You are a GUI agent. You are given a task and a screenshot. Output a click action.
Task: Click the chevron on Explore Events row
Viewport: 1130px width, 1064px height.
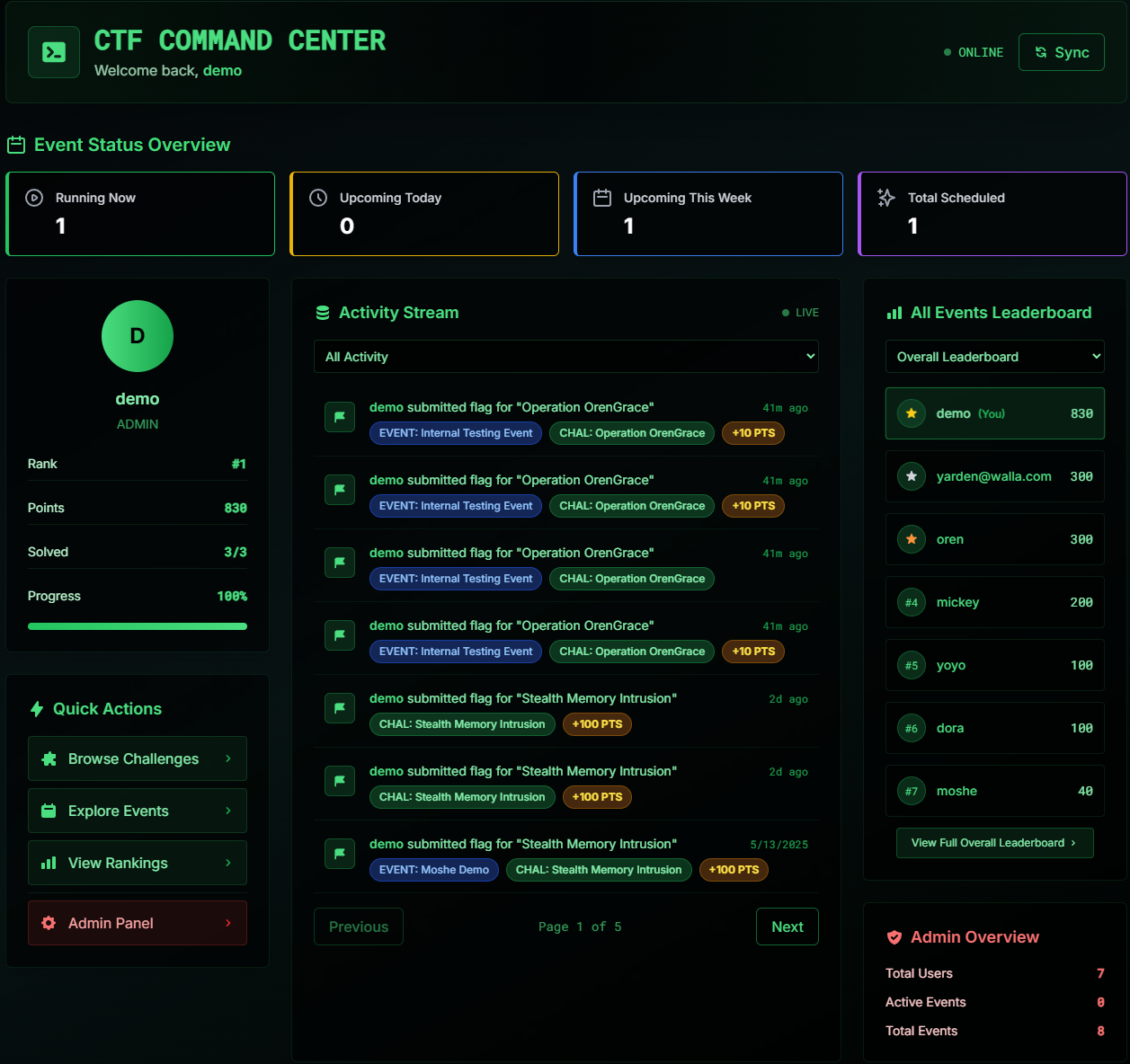[x=228, y=811]
